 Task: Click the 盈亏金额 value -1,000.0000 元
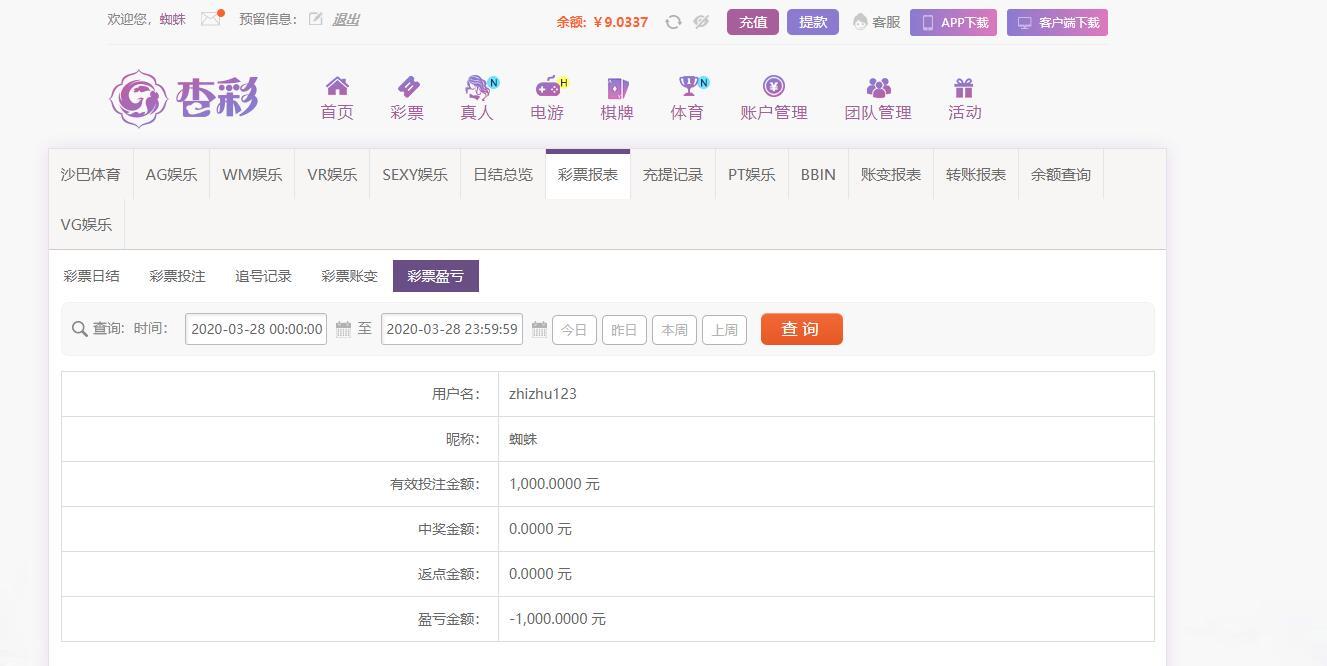click(557, 619)
